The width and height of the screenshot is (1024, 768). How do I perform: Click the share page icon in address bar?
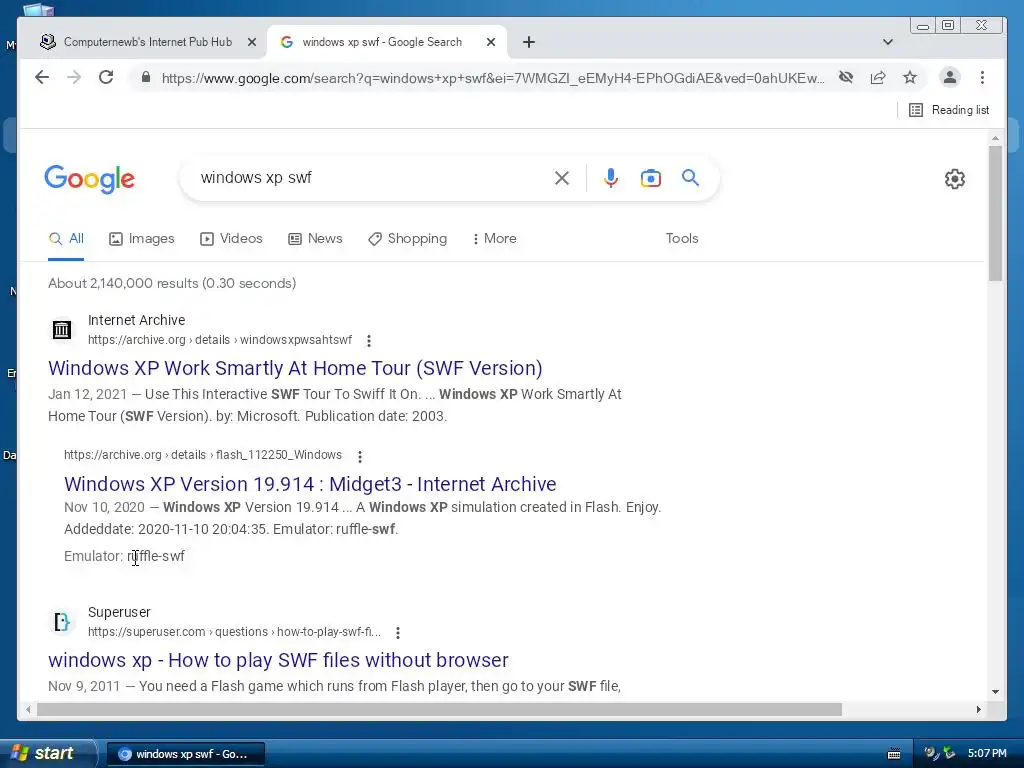click(878, 78)
